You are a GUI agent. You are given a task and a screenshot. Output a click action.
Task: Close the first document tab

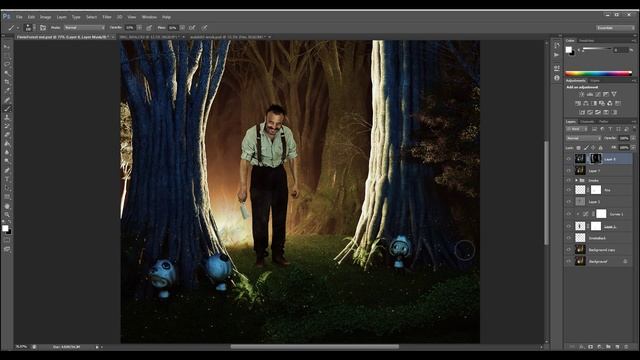point(113,37)
